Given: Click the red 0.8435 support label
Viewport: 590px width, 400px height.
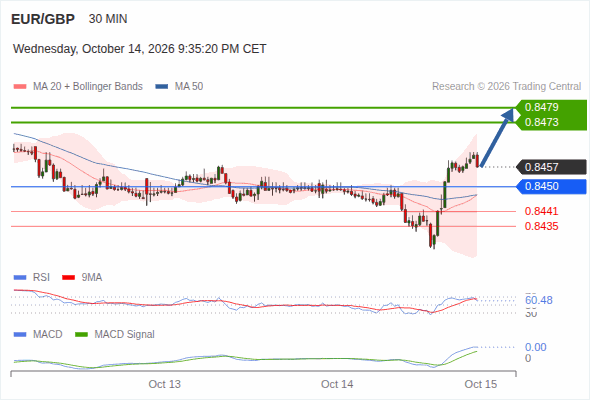Looking at the screenshot, I should click(541, 227).
